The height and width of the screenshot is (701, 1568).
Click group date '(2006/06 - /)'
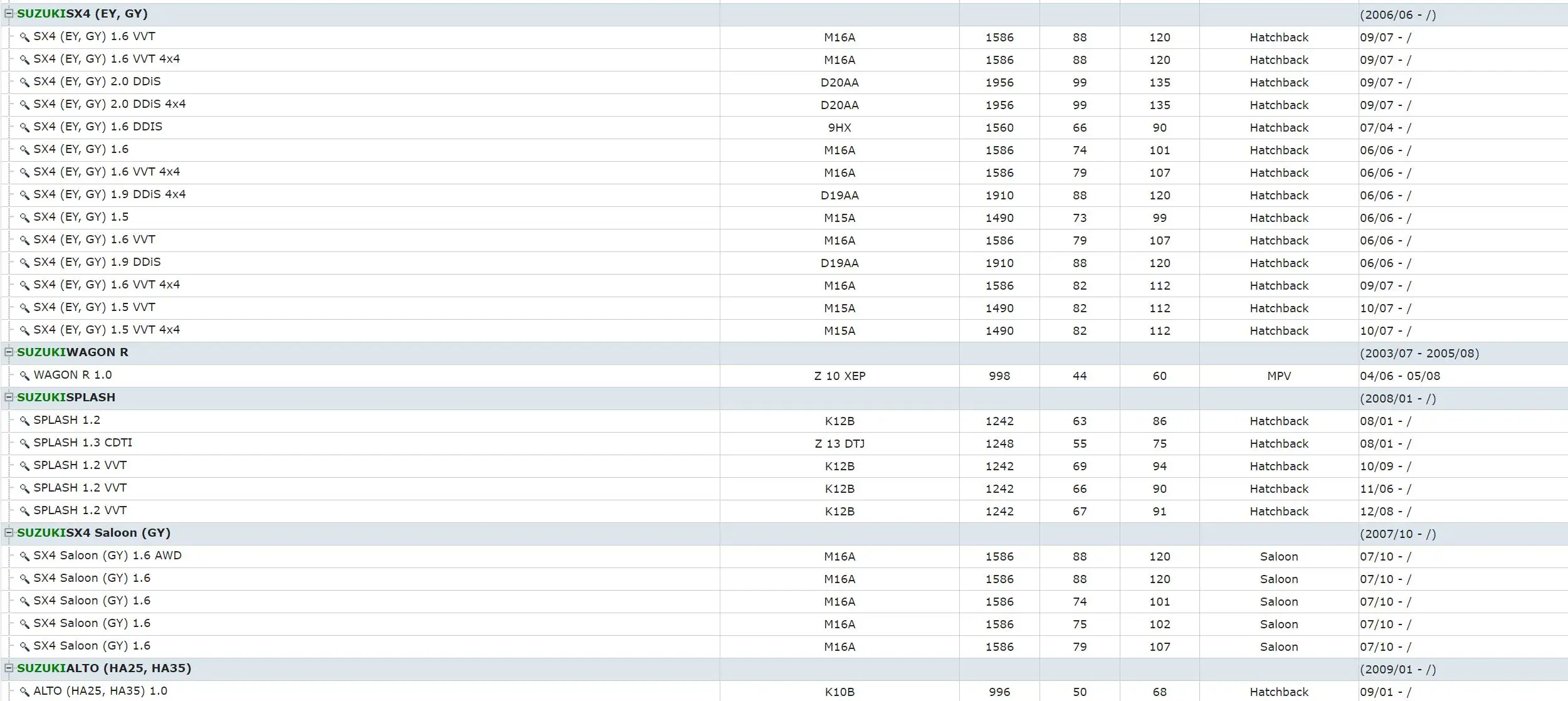1398,15
